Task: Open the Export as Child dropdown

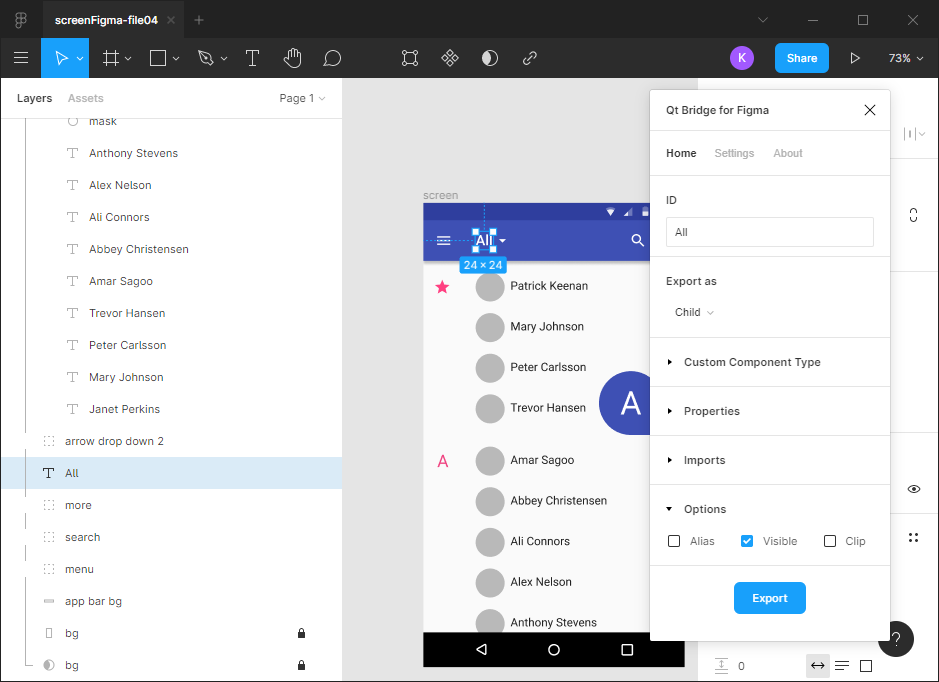Action: point(693,311)
